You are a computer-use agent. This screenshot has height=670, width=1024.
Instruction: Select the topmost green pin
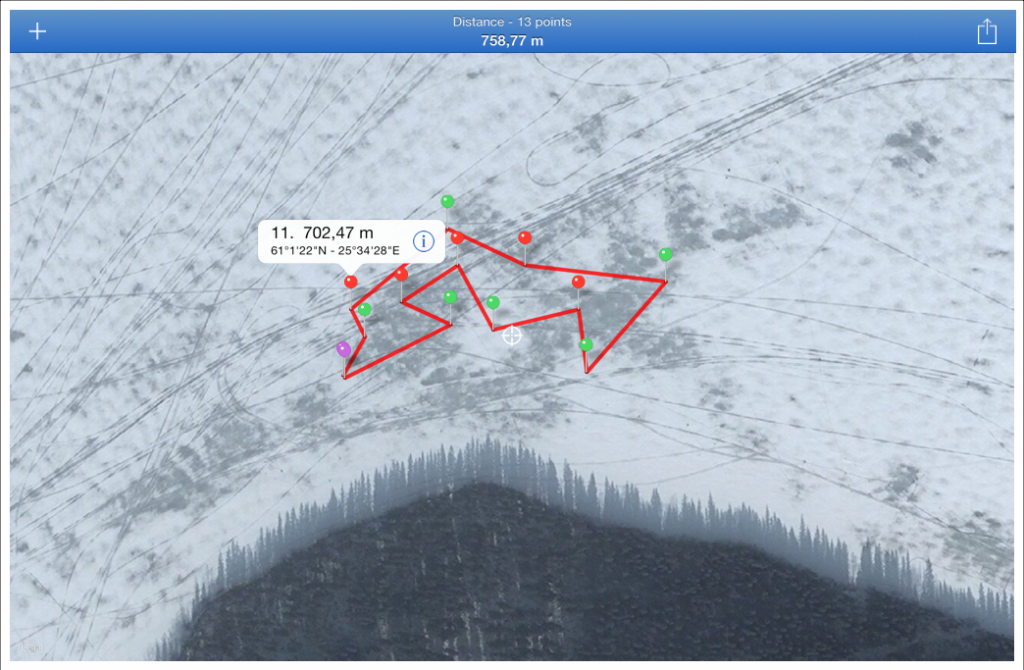(447, 201)
